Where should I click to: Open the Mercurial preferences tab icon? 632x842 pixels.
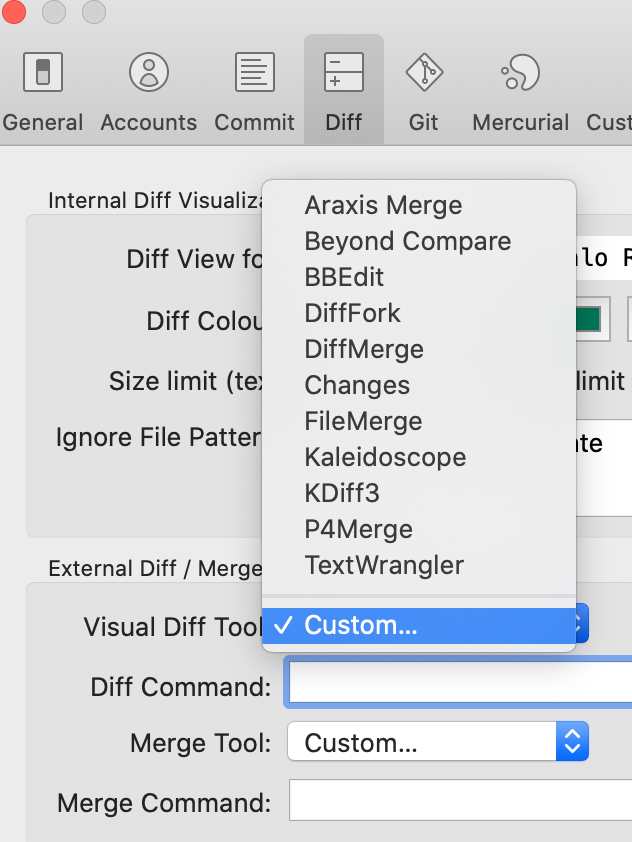(x=520, y=72)
